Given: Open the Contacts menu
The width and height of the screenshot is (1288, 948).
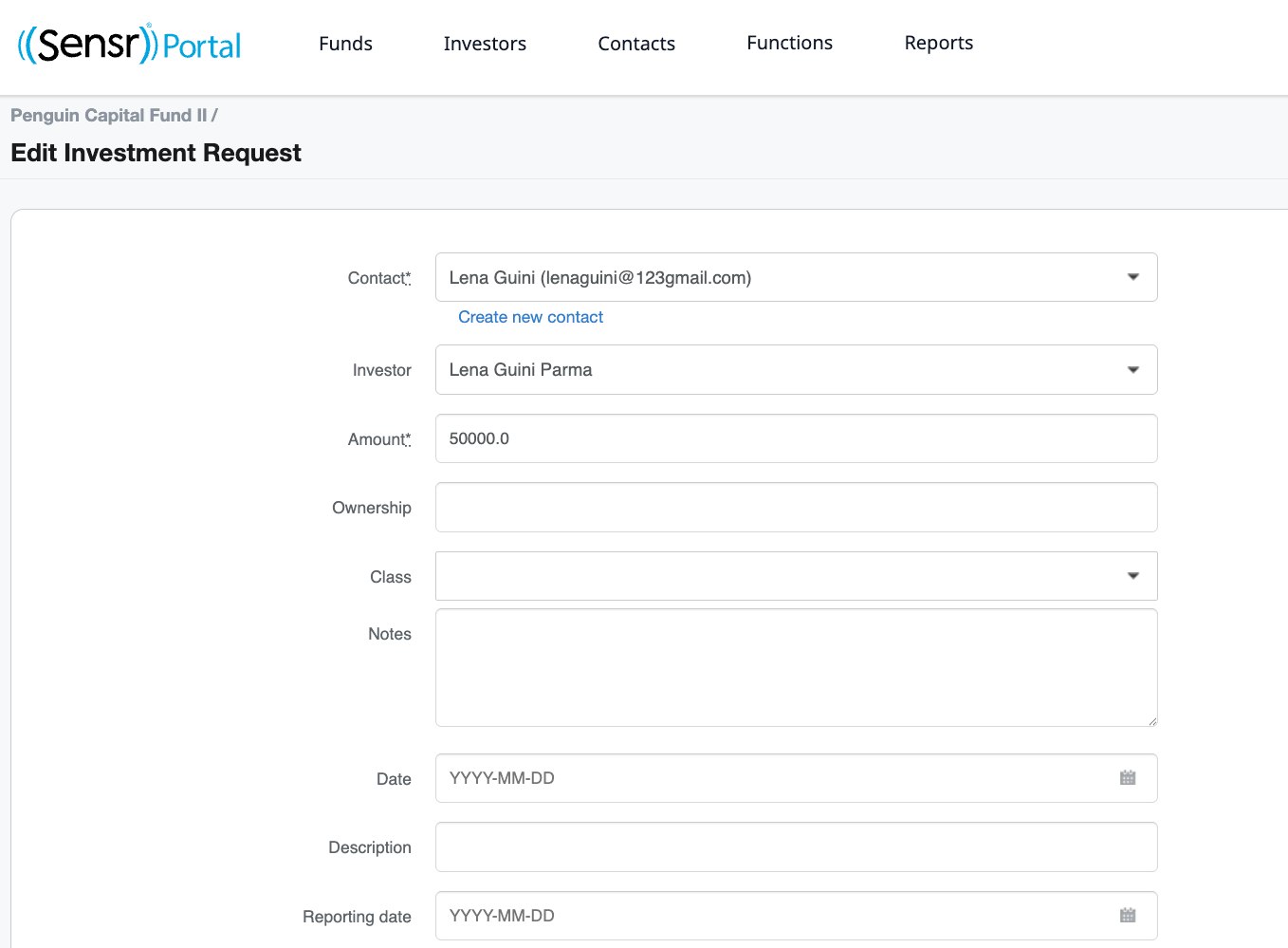Looking at the screenshot, I should click(636, 44).
